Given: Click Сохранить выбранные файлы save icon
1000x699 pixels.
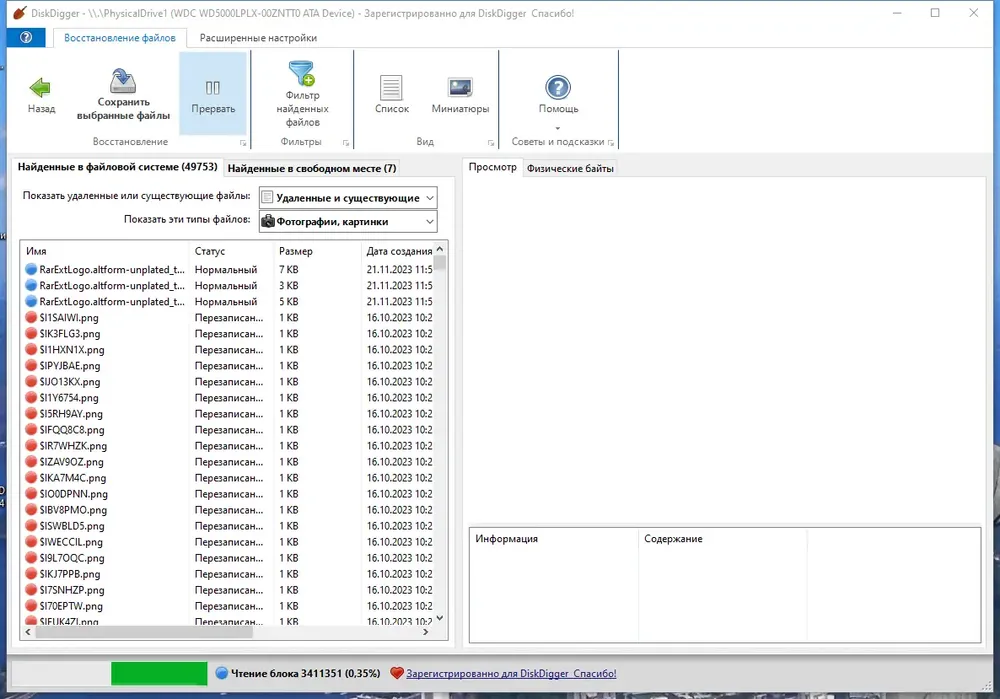Looking at the screenshot, I should click(123, 80).
